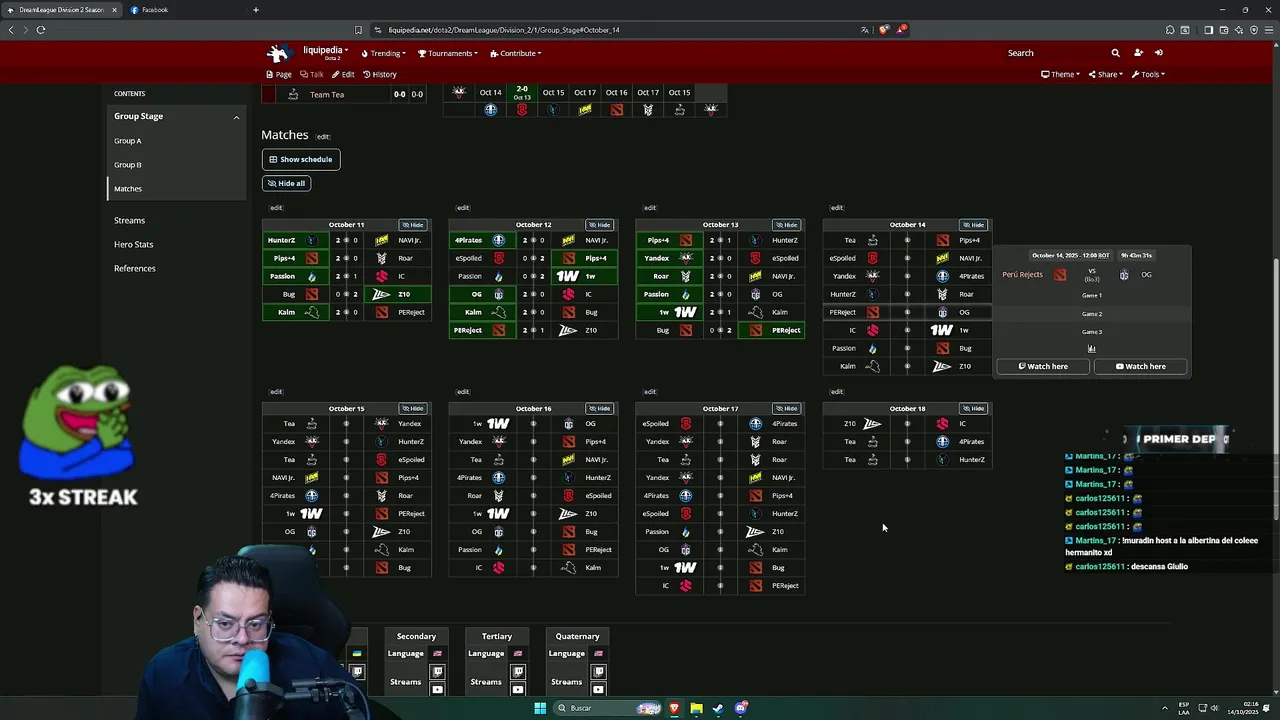Open the Liquipedia horse logo home link

coord(278,53)
